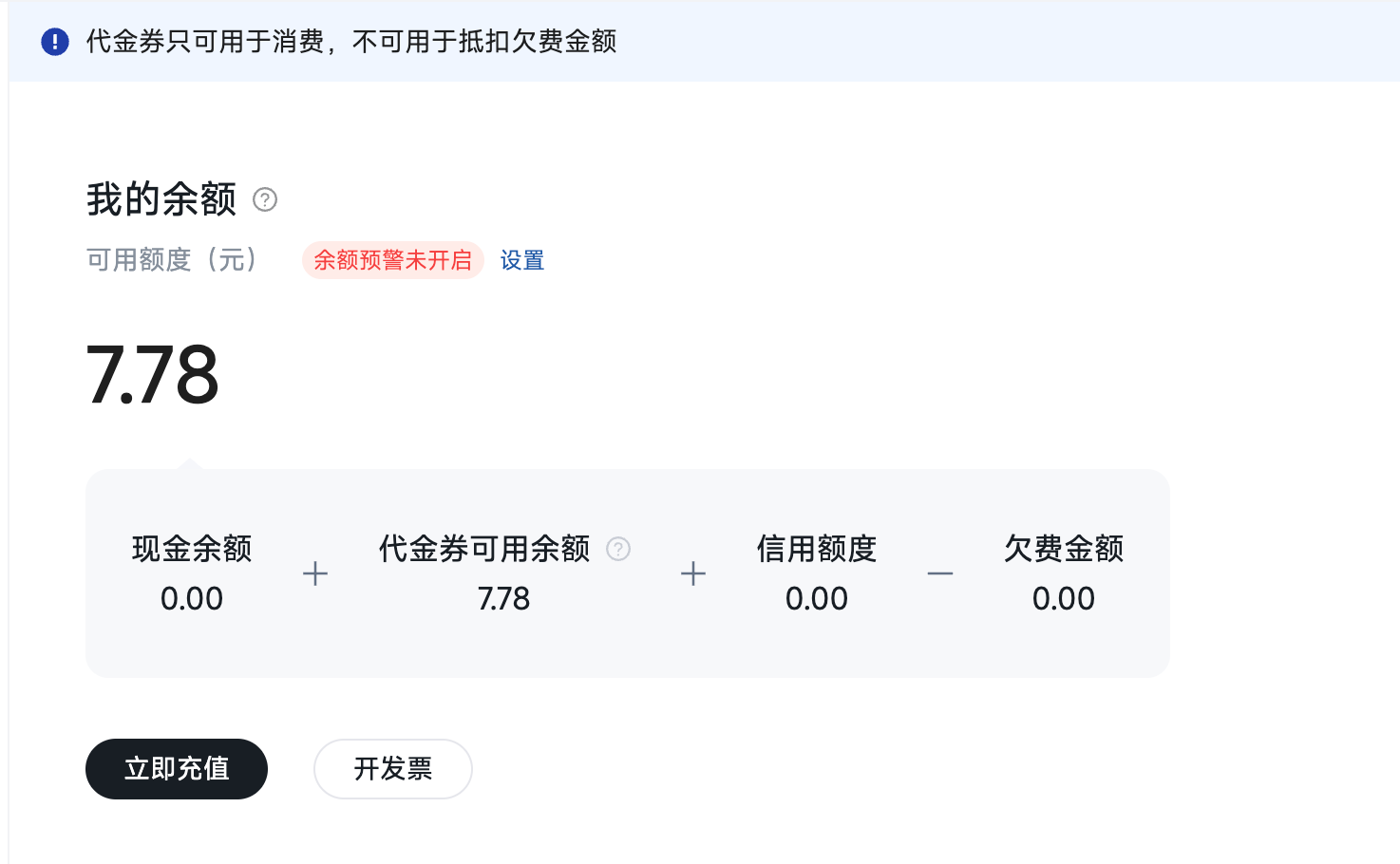
Task: Click the 立即充值 button
Action: point(177,769)
